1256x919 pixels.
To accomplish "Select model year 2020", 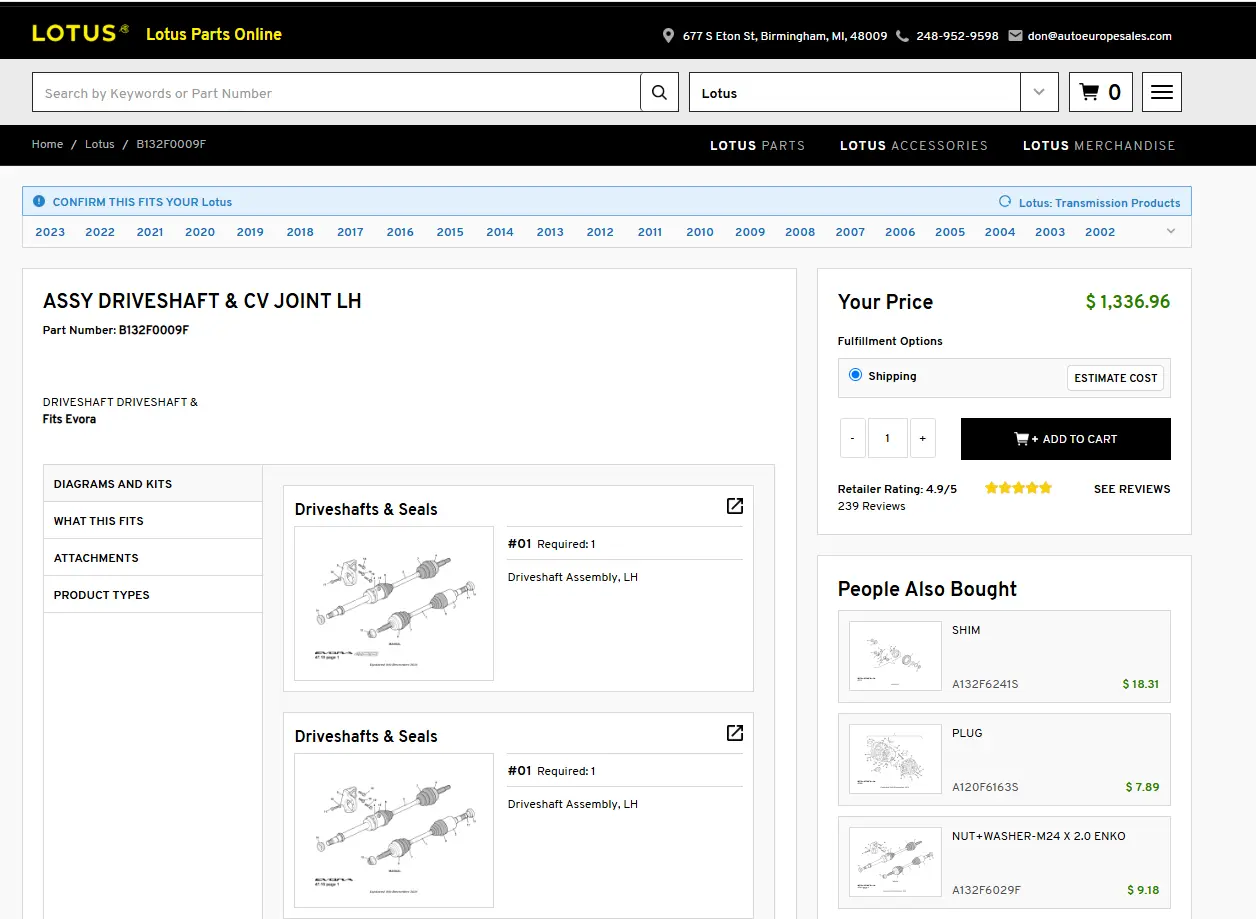I will coord(200,232).
